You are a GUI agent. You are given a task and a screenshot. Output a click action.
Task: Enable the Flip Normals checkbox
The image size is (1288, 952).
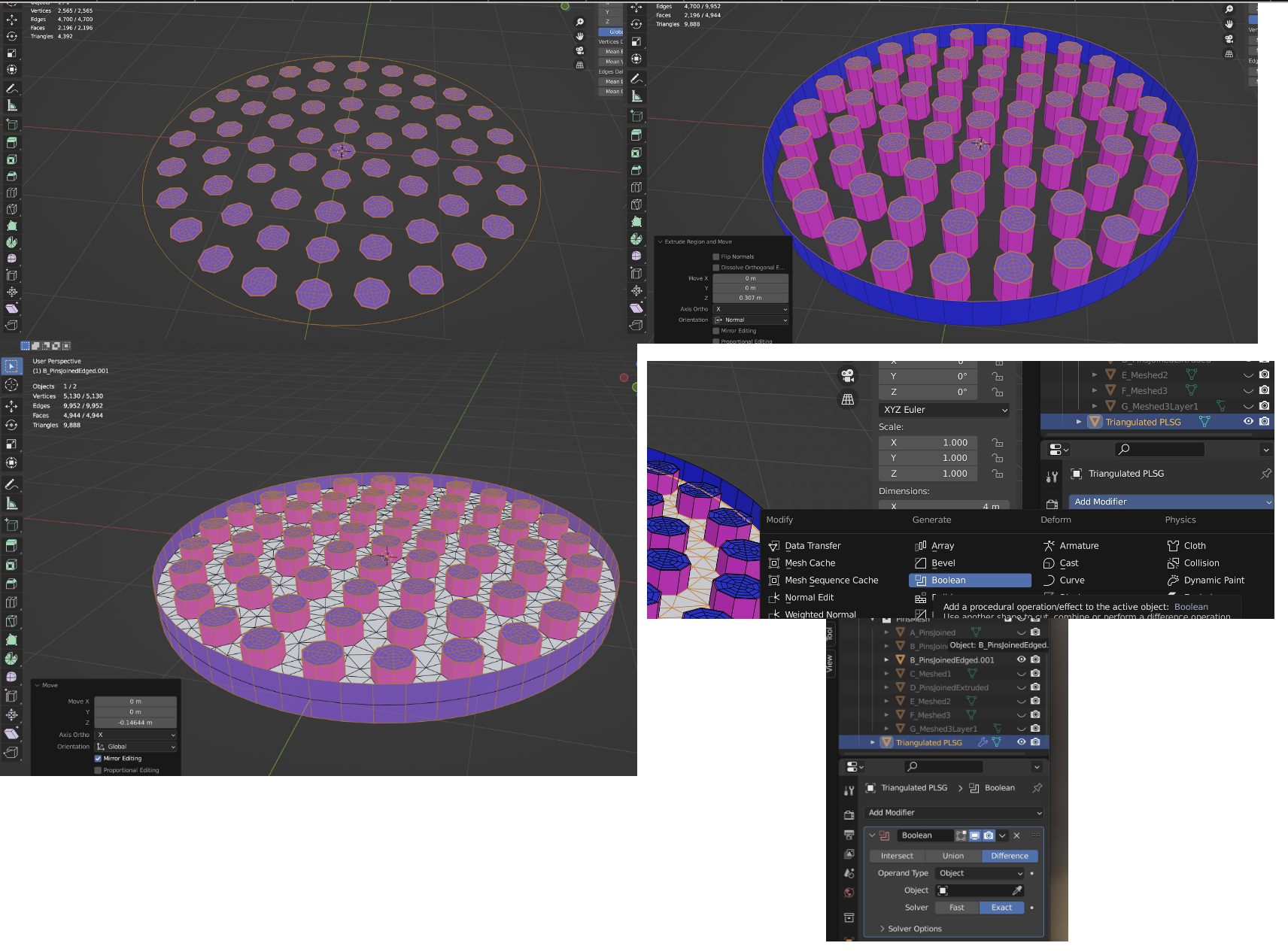[x=716, y=256]
